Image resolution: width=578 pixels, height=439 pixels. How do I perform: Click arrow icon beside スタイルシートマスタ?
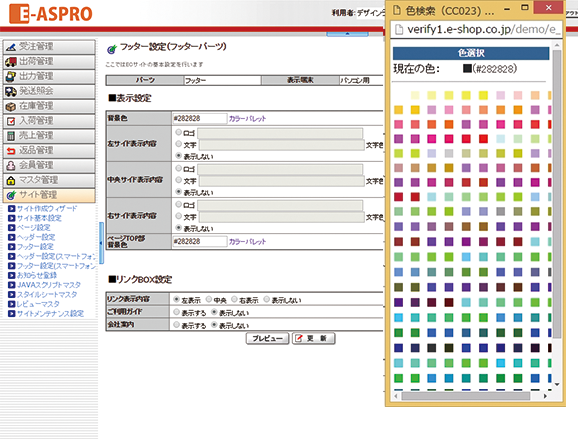pyautogui.click(x=12, y=295)
